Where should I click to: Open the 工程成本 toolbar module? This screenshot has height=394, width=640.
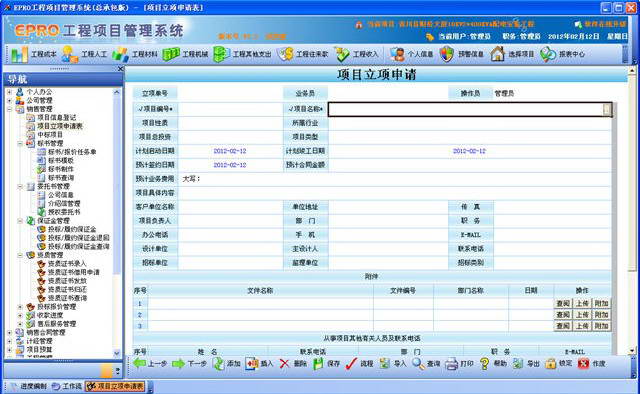point(34,54)
